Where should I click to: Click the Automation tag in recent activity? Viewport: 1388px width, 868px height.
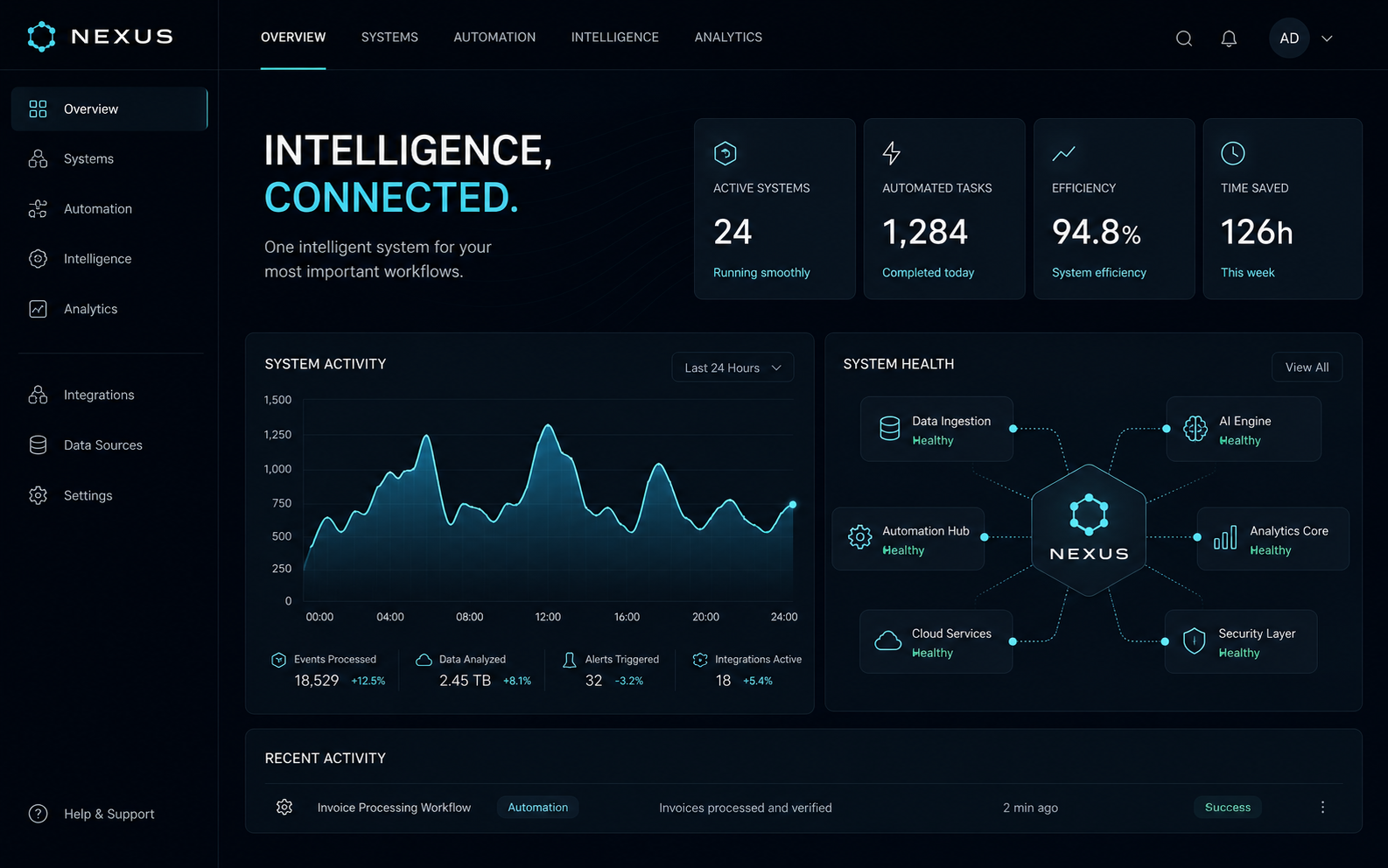pos(538,808)
